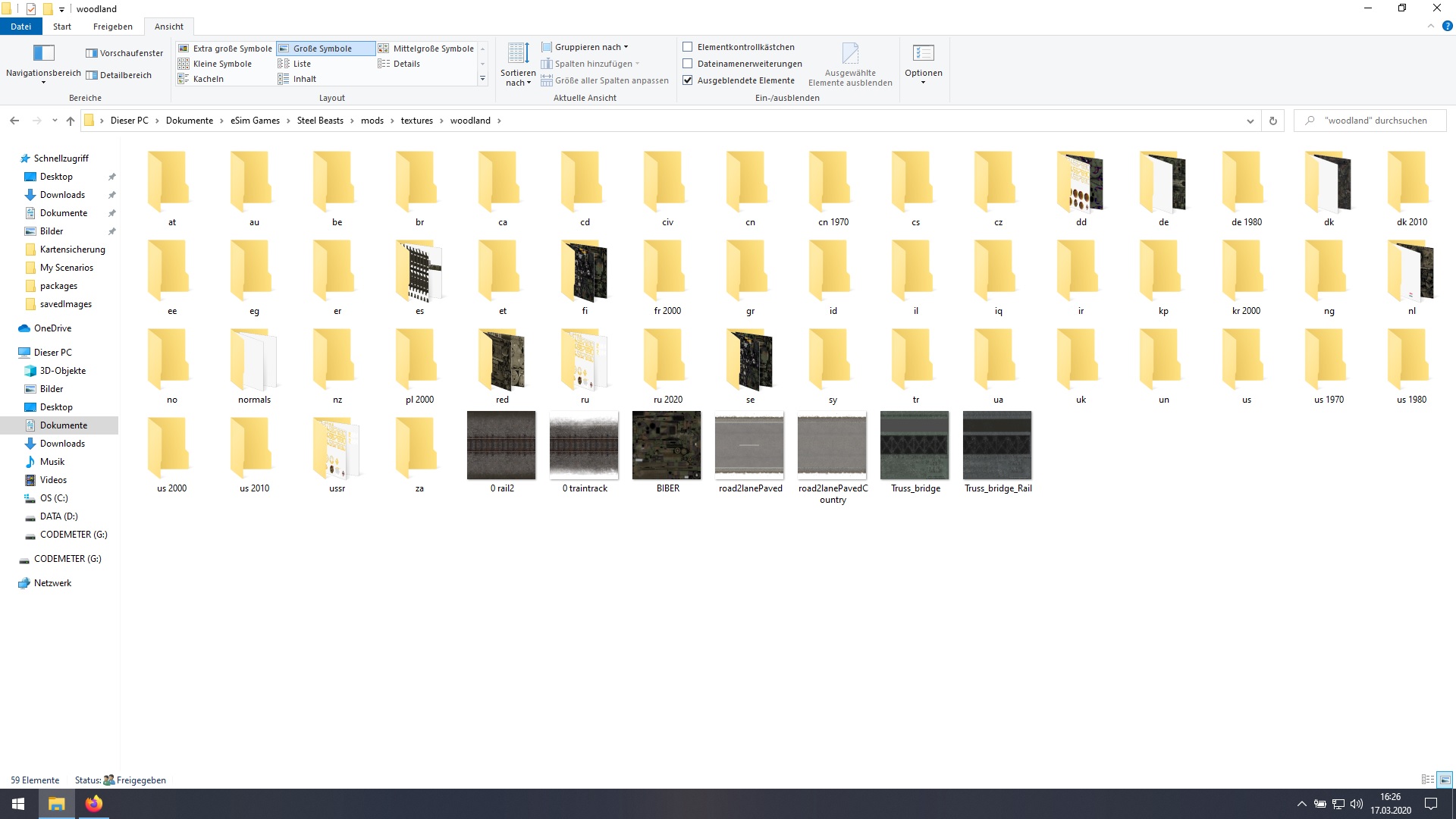The width and height of the screenshot is (1456, 819).
Task: Click the Navigationsbereich pane icon
Action: pos(43,53)
